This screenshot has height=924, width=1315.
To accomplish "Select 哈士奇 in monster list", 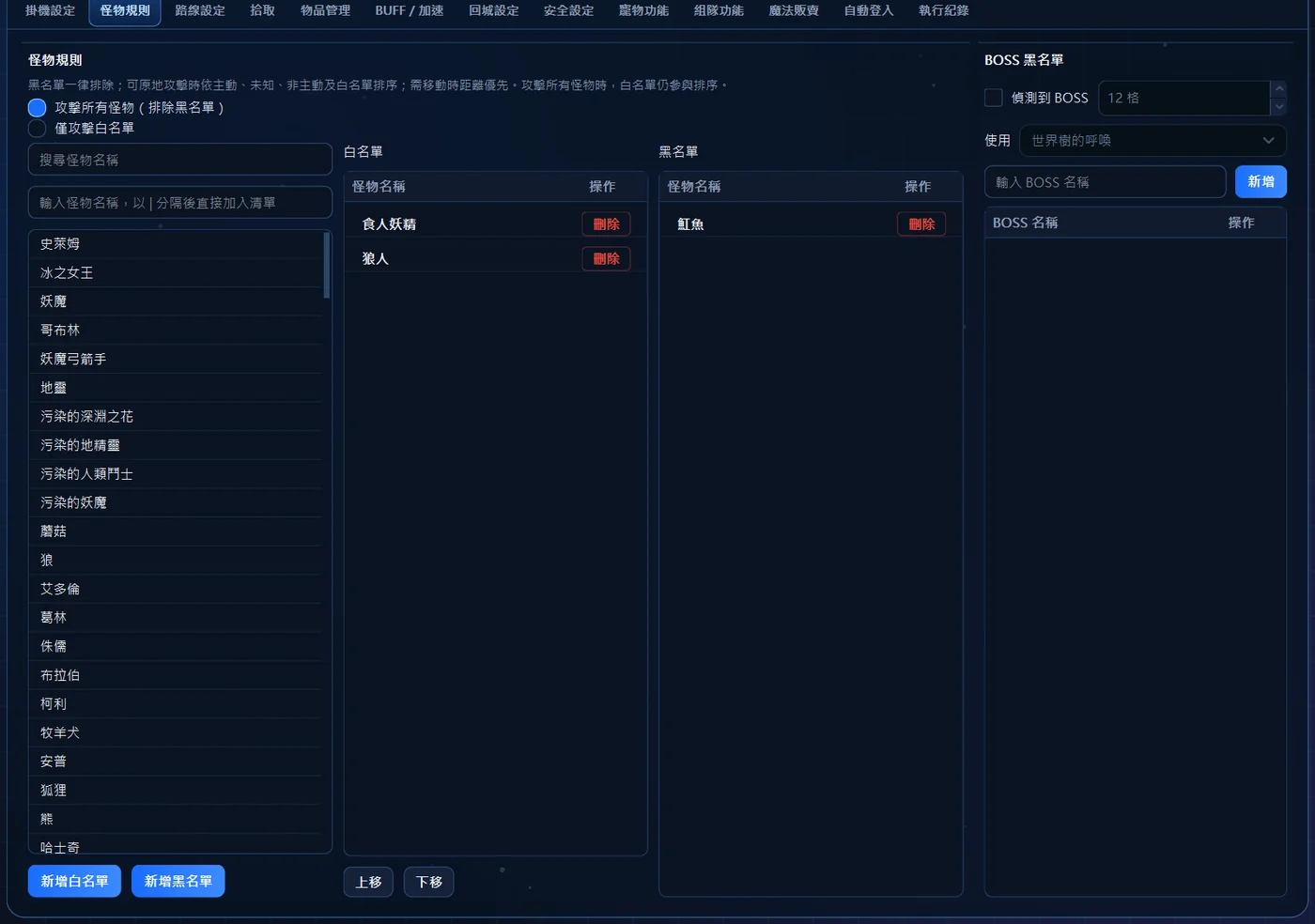I will (x=176, y=845).
